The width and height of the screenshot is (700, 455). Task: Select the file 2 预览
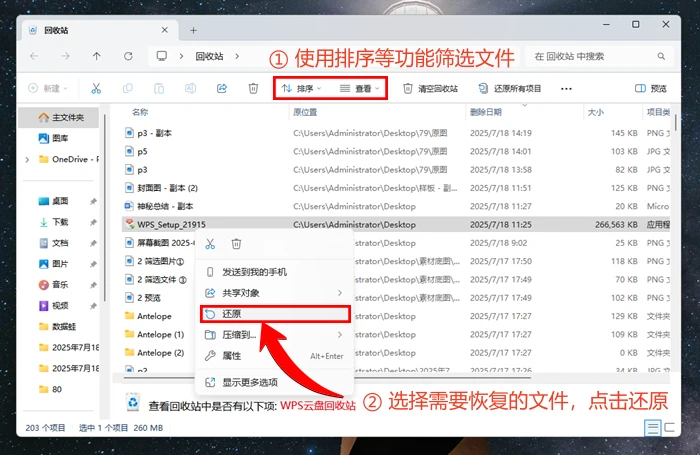149,298
